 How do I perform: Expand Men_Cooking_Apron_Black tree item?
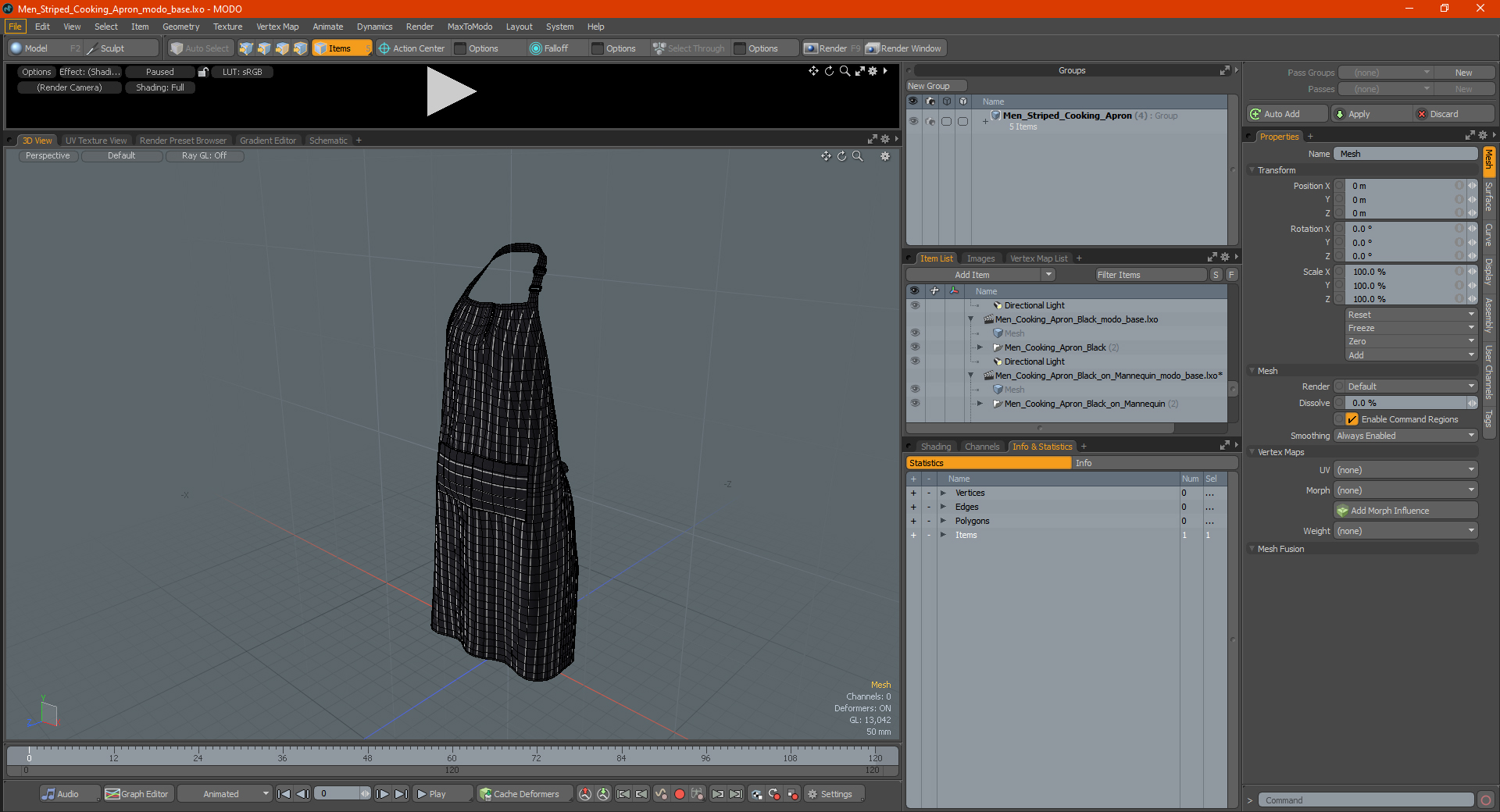[980, 347]
